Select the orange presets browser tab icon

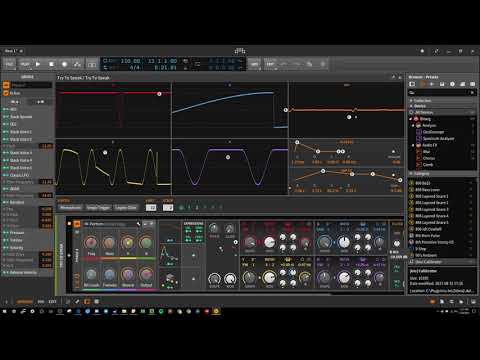click(422, 84)
